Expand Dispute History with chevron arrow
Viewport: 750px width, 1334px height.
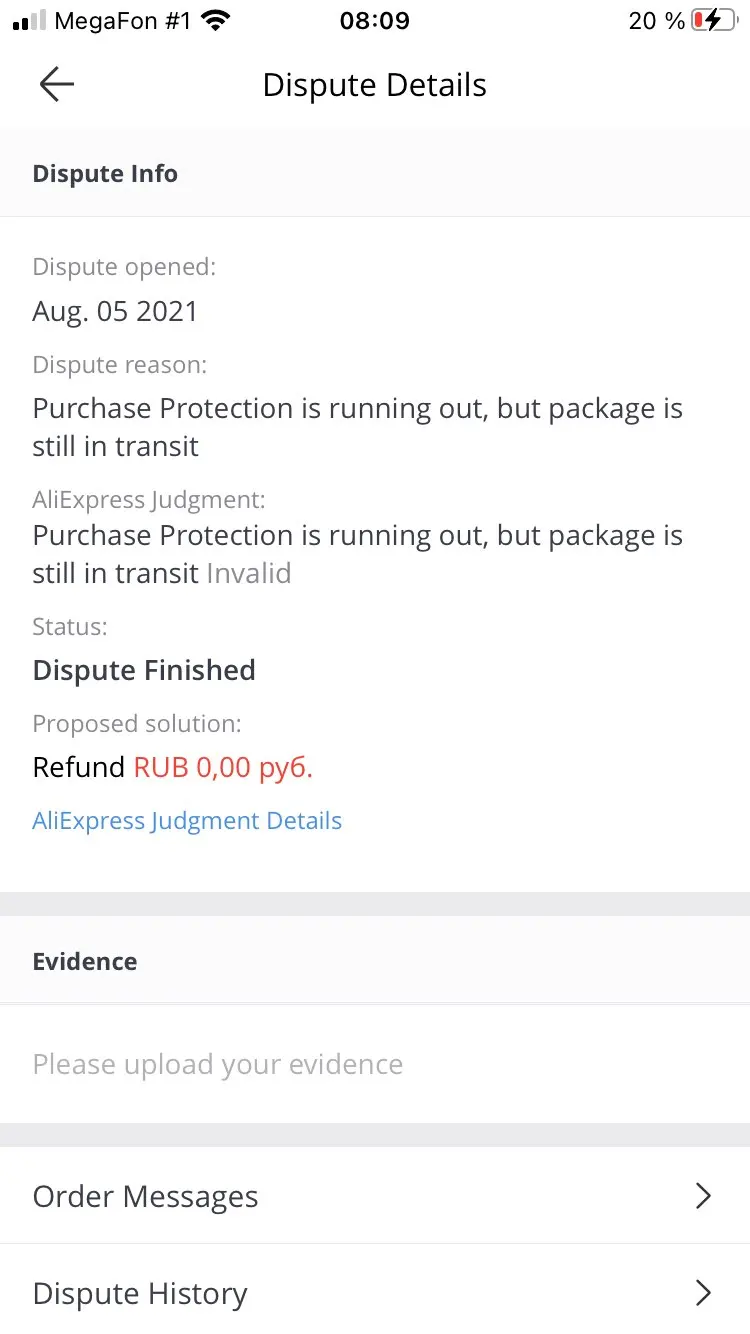coord(703,1293)
